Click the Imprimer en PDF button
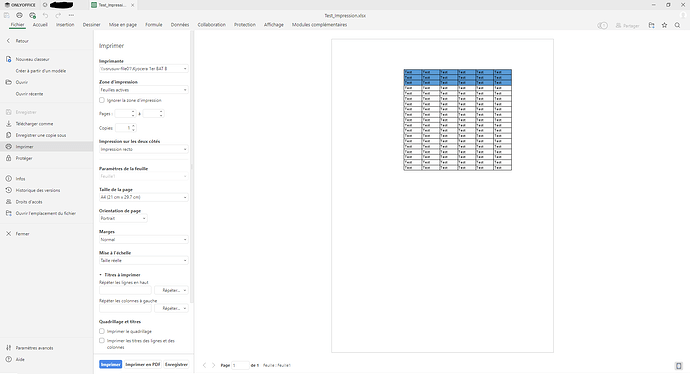 tap(143, 364)
